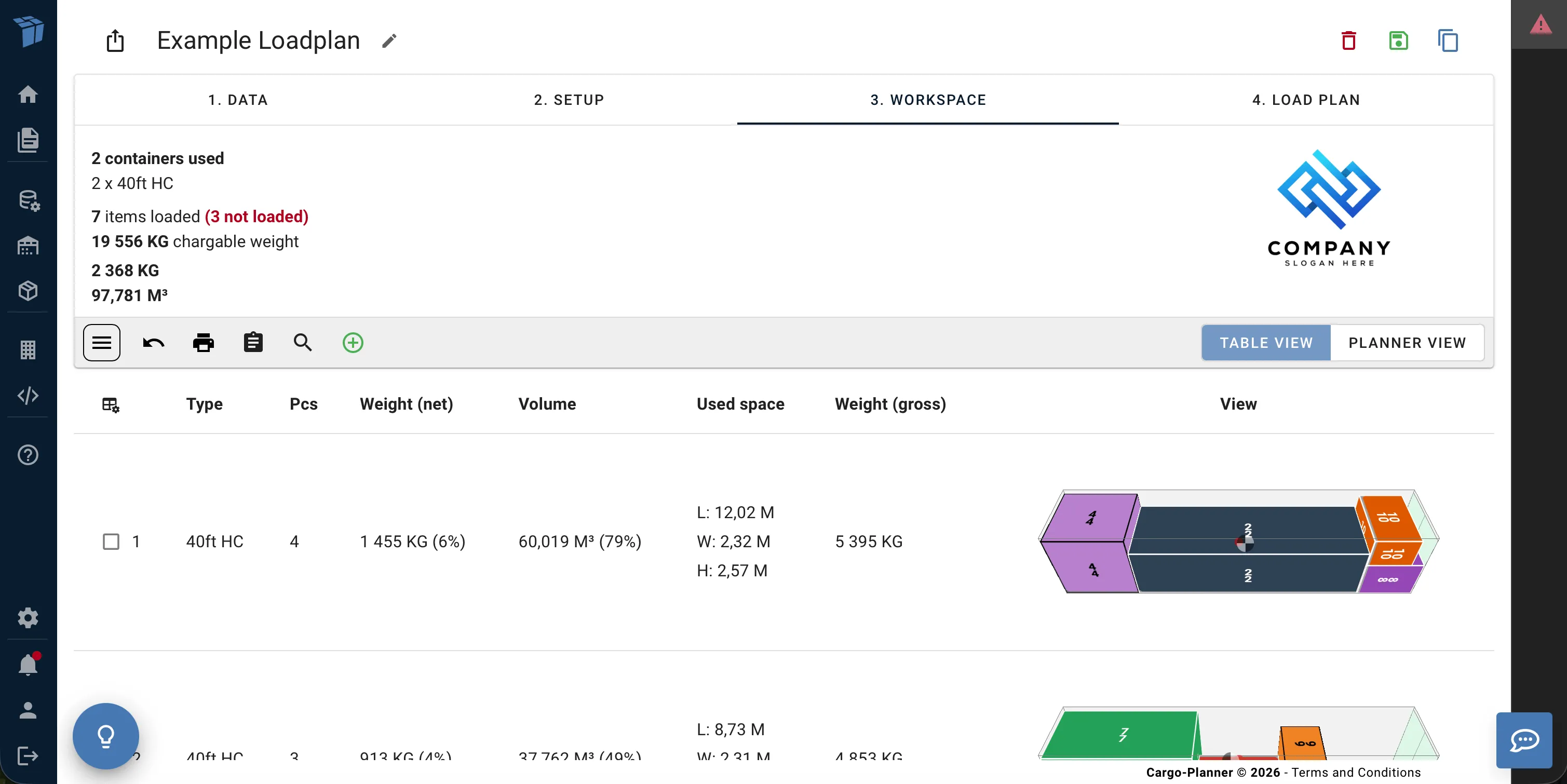The width and height of the screenshot is (1567, 784).
Task: Open the settings gear in sidebar
Action: tap(28, 618)
